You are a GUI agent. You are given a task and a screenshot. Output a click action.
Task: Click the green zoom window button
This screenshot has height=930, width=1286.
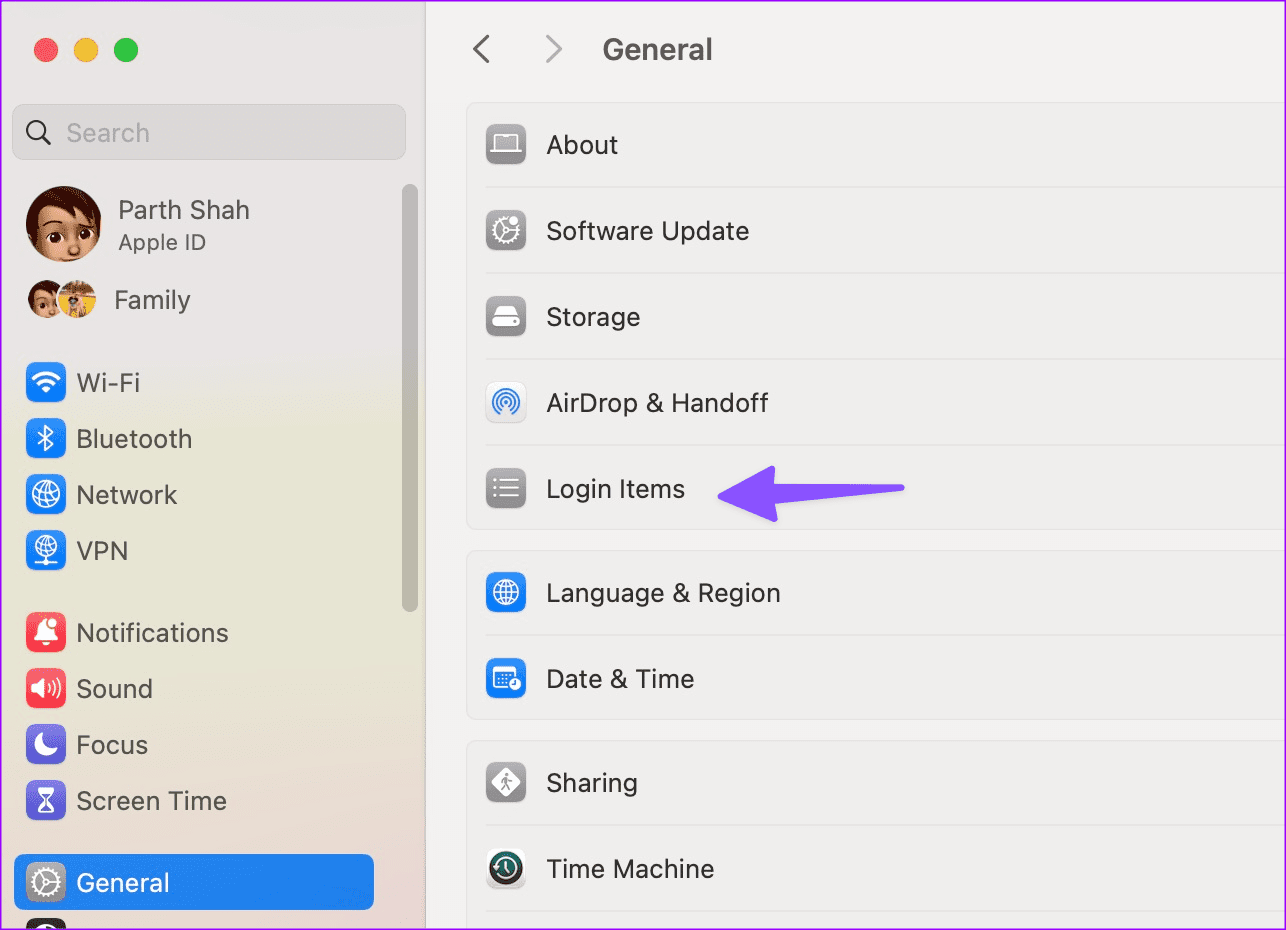pyautogui.click(x=126, y=50)
